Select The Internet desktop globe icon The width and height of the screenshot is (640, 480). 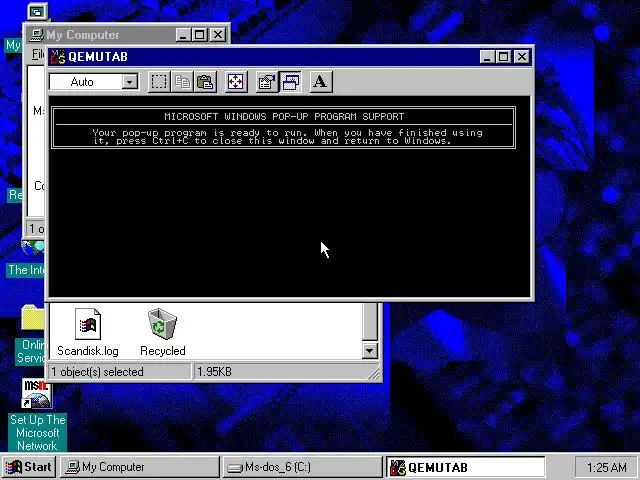point(33,248)
